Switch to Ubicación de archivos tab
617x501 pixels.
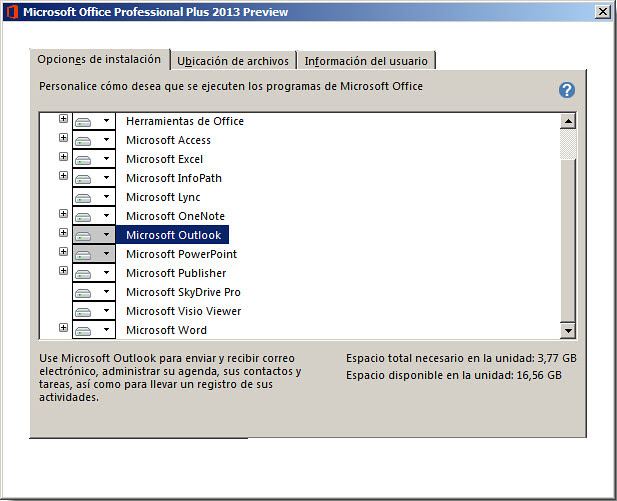coord(233,61)
